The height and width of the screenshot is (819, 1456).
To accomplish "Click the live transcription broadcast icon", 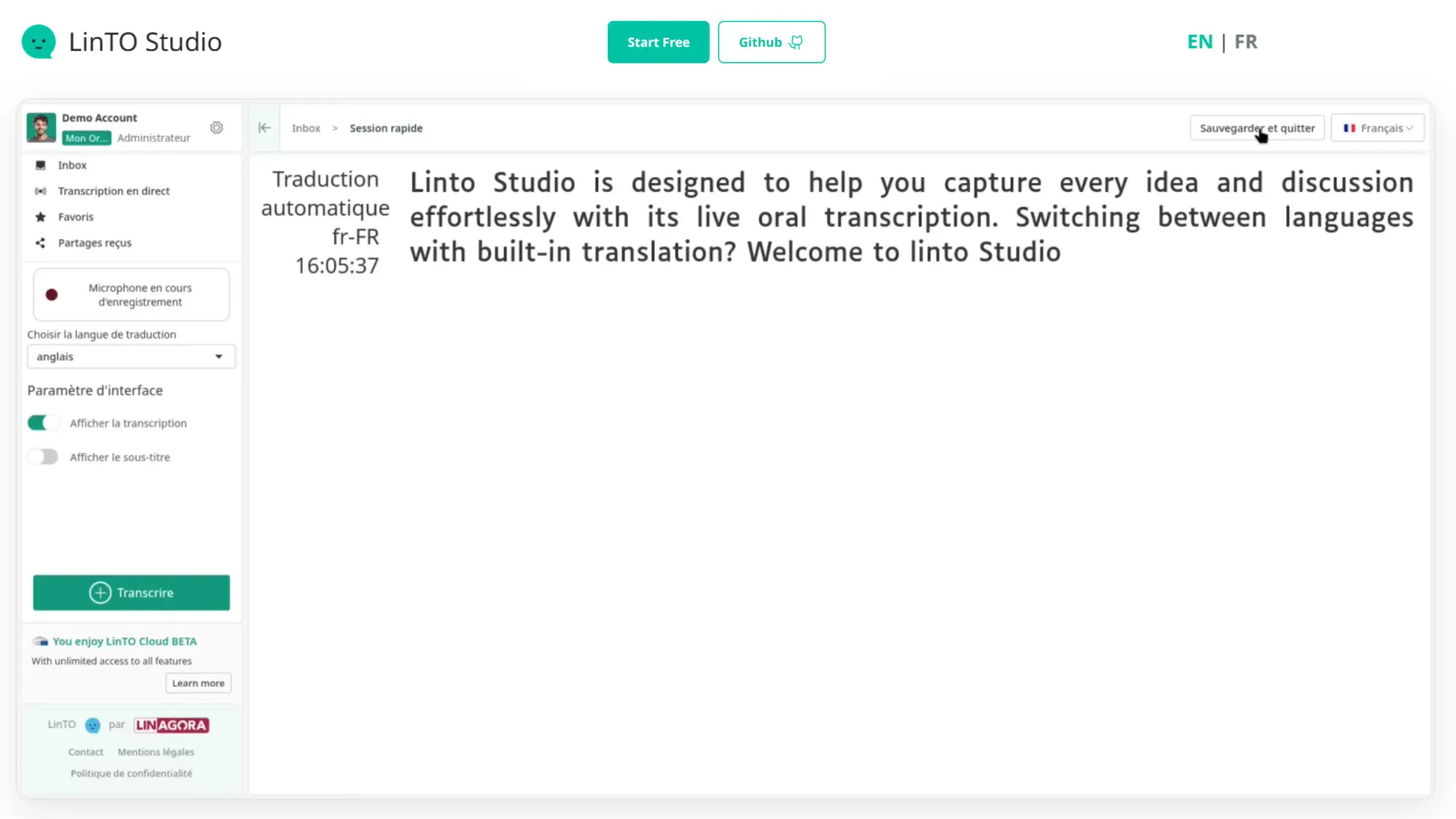I will pyautogui.click(x=41, y=191).
